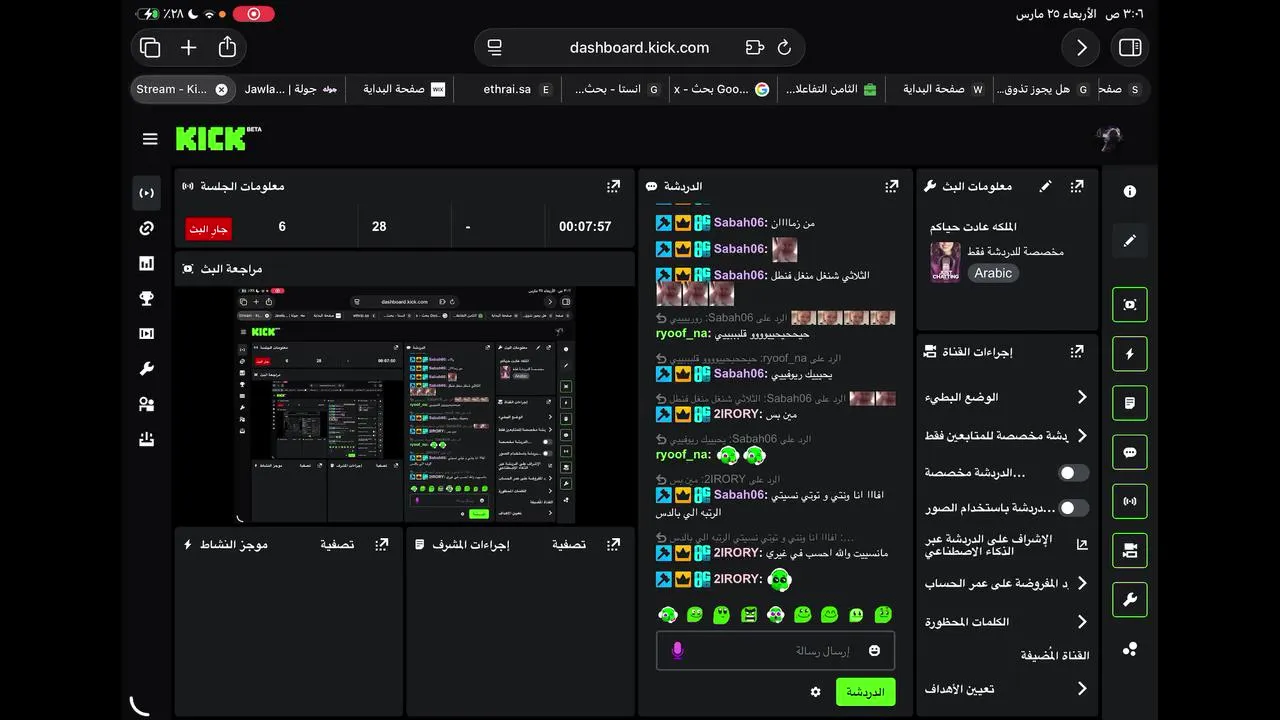Toggle the browser sidebar button

(x=1130, y=47)
